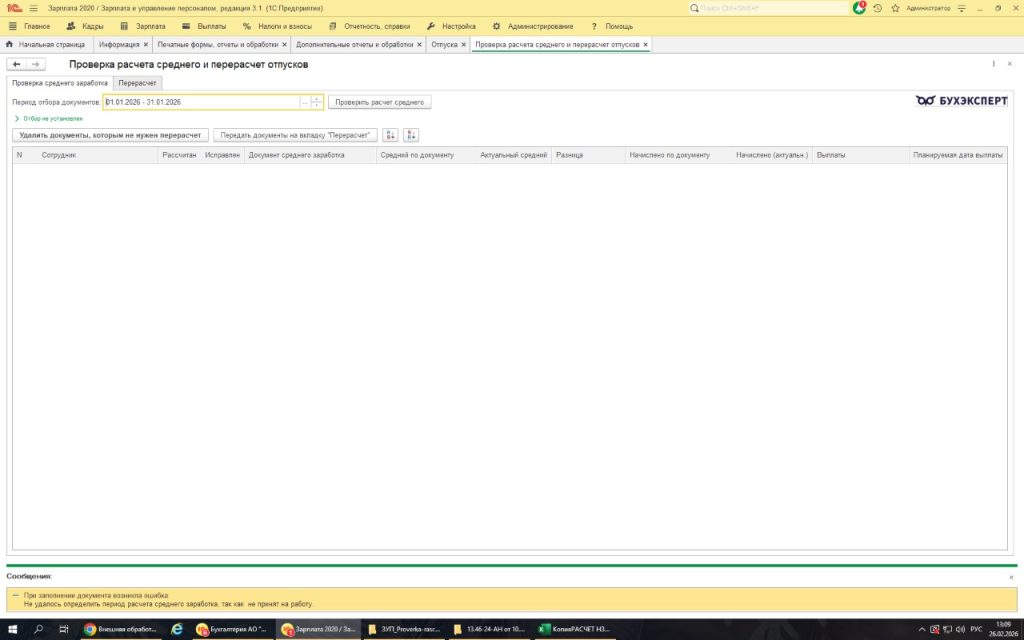This screenshot has width=1024, height=640.
Task: Click the back navigation arrow
Action: pos(16,64)
